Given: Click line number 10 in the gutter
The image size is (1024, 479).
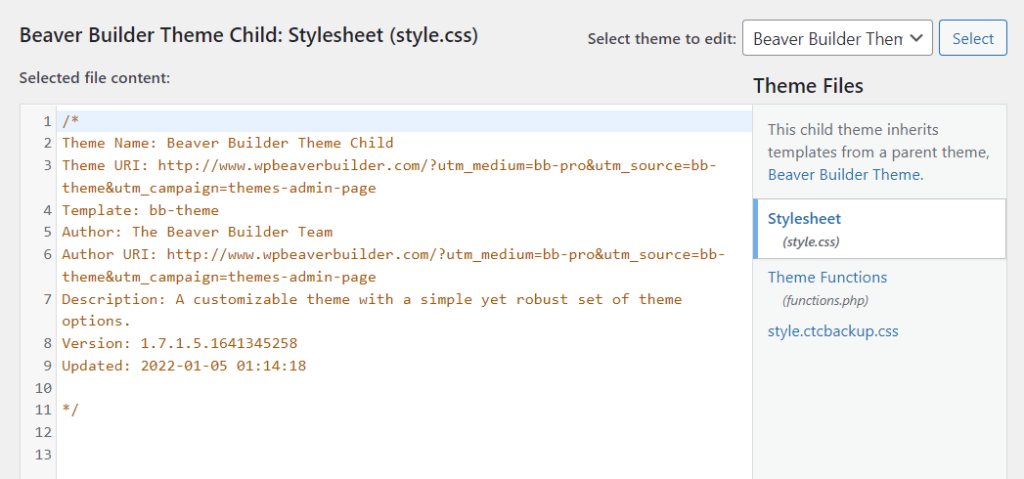Looking at the screenshot, I should tap(43, 388).
